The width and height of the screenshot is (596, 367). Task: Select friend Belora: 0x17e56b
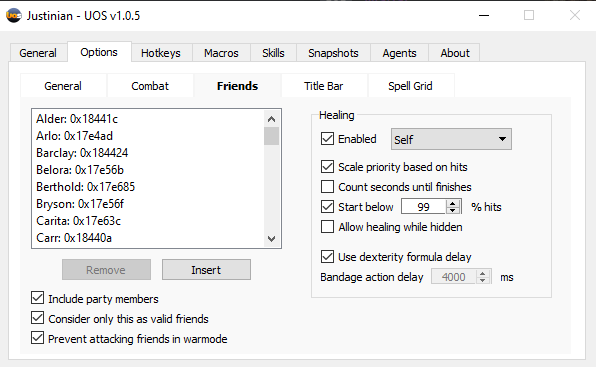tap(148, 170)
